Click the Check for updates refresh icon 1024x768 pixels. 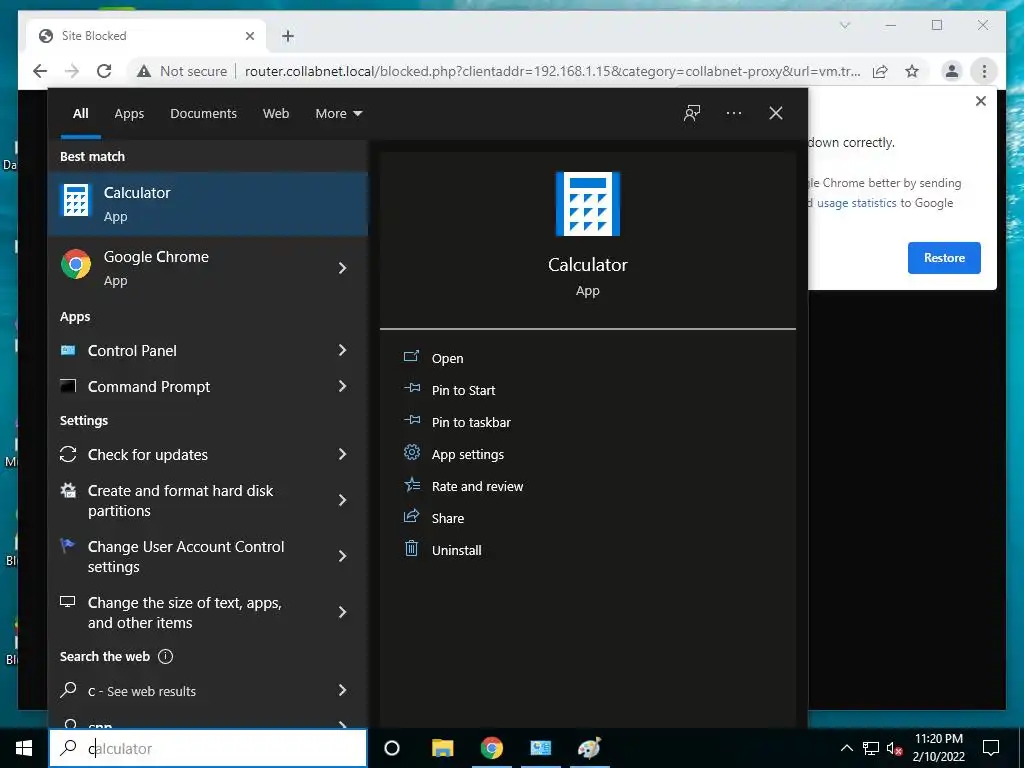point(68,455)
